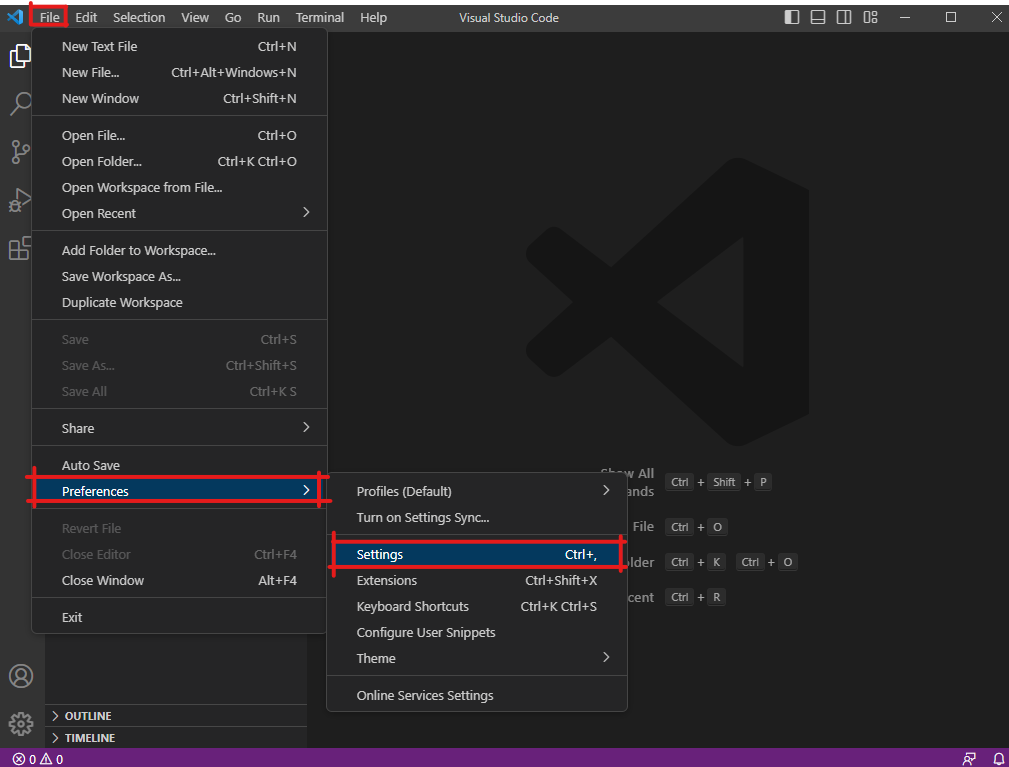Choose Keyboard Shortcuts menu entry

pyautogui.click(x=412, y=606)
